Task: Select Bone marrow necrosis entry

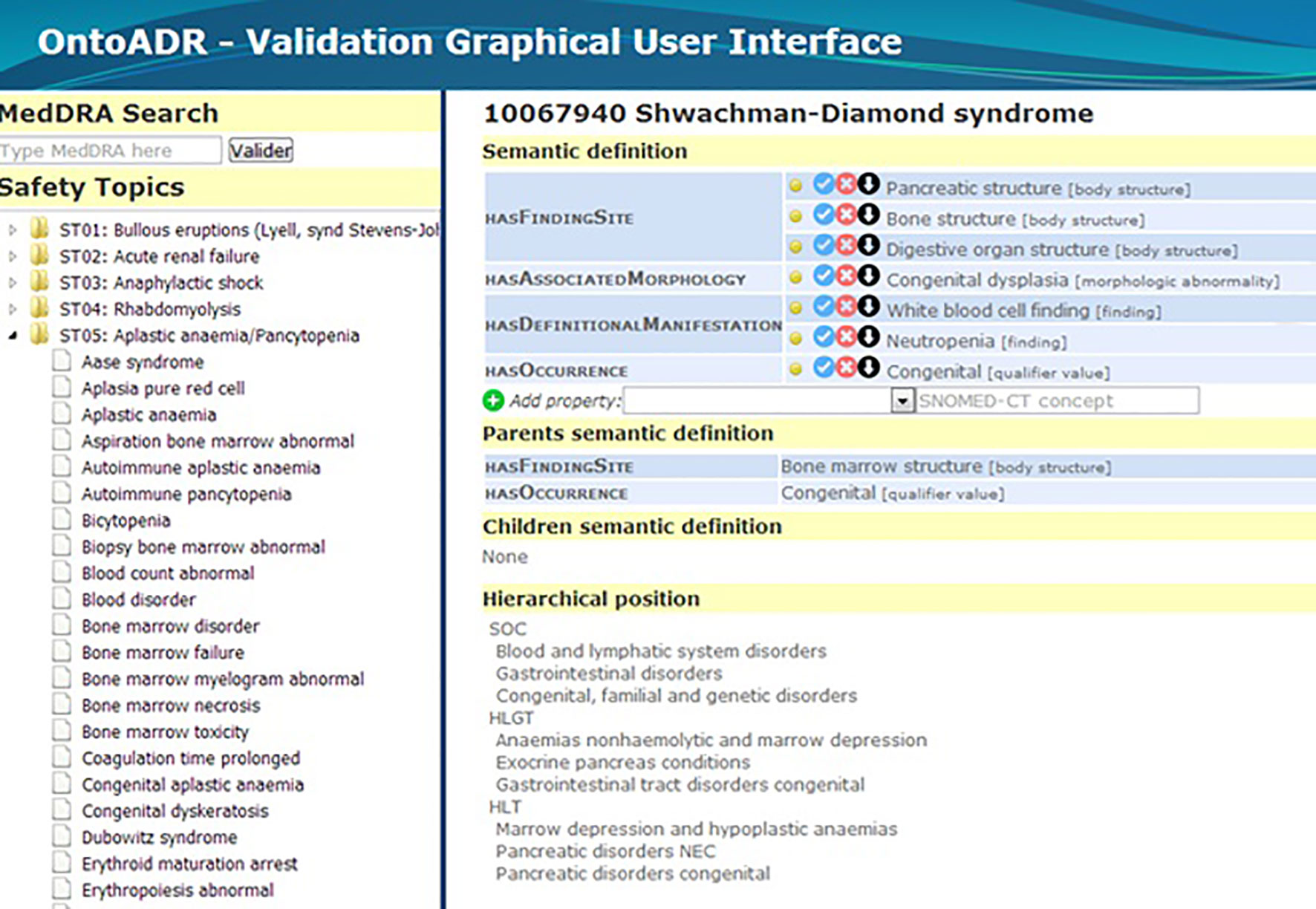Action: 171,706
